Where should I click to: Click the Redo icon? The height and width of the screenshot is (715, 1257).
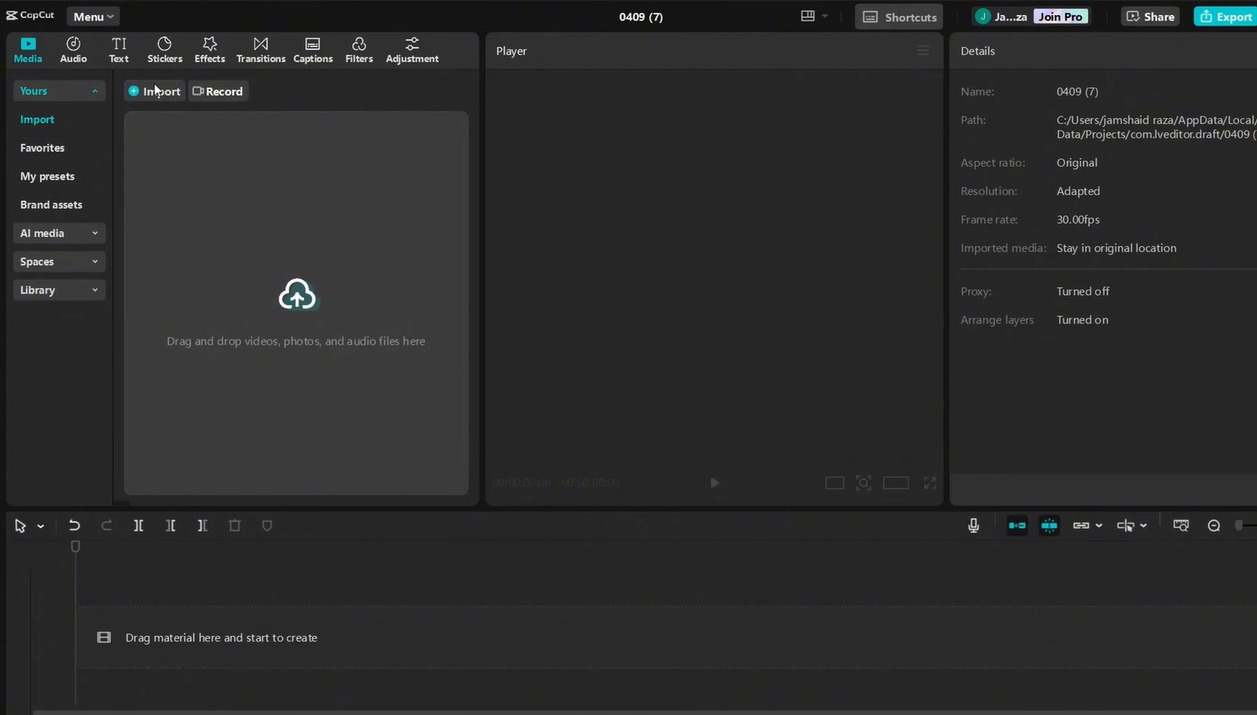(x=106, y=526)
